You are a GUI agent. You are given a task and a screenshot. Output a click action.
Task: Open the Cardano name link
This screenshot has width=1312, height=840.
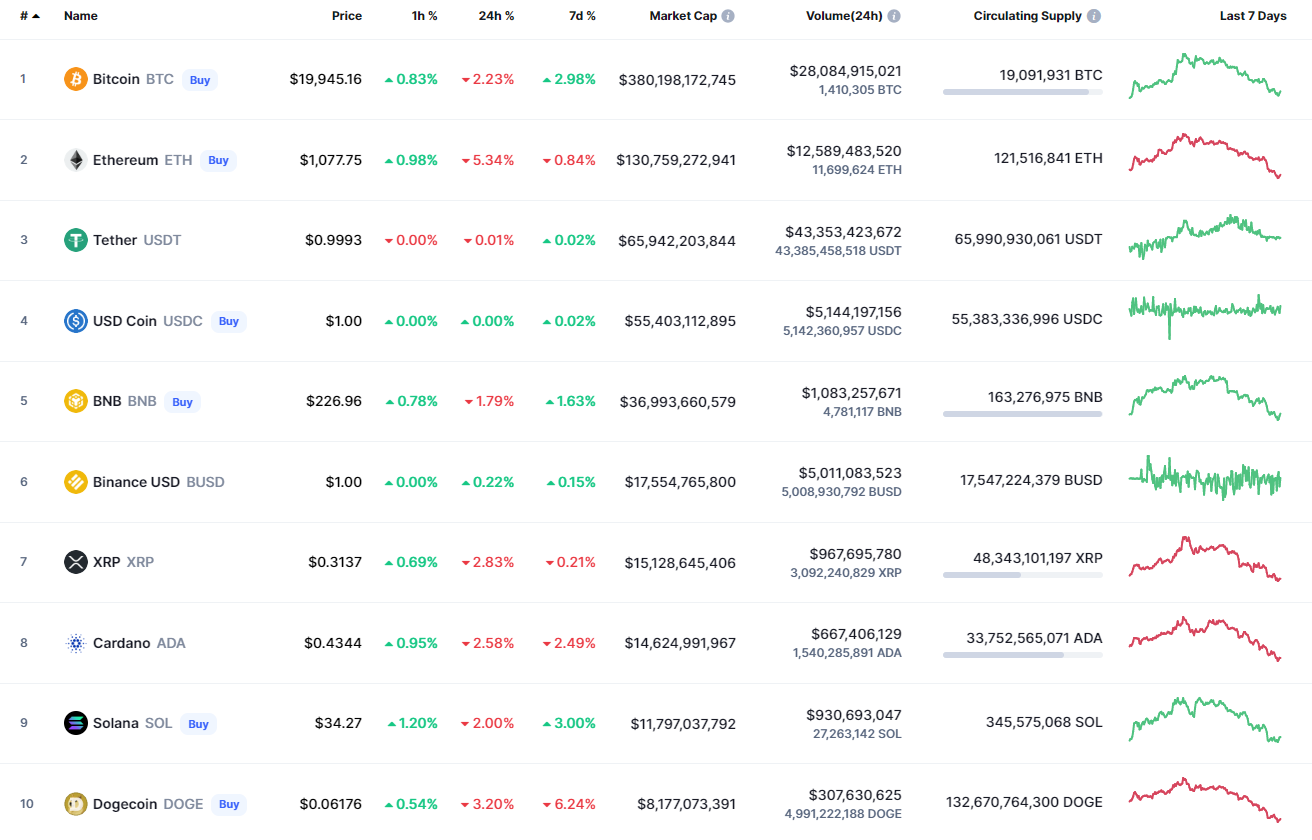(x=122, y=643)
